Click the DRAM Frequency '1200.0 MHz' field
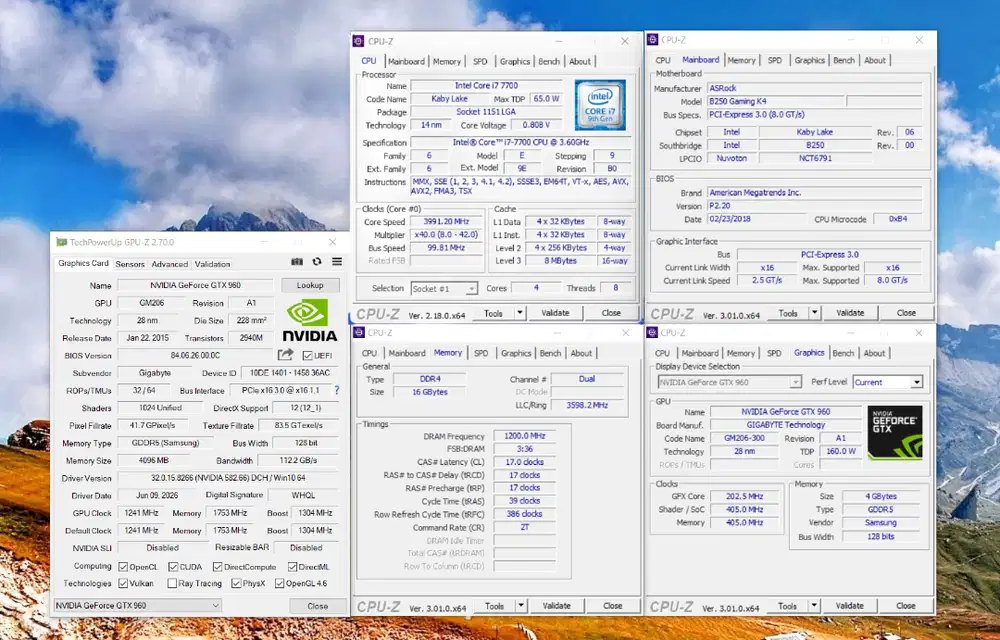This screenshot has height=640, width=1000. [524, 436]
